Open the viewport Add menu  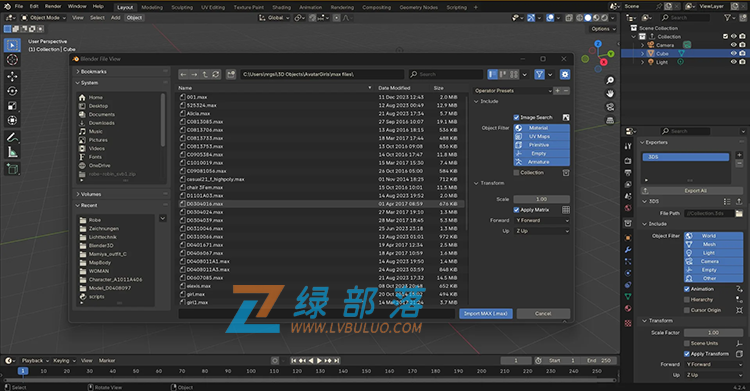click(116, 18)
